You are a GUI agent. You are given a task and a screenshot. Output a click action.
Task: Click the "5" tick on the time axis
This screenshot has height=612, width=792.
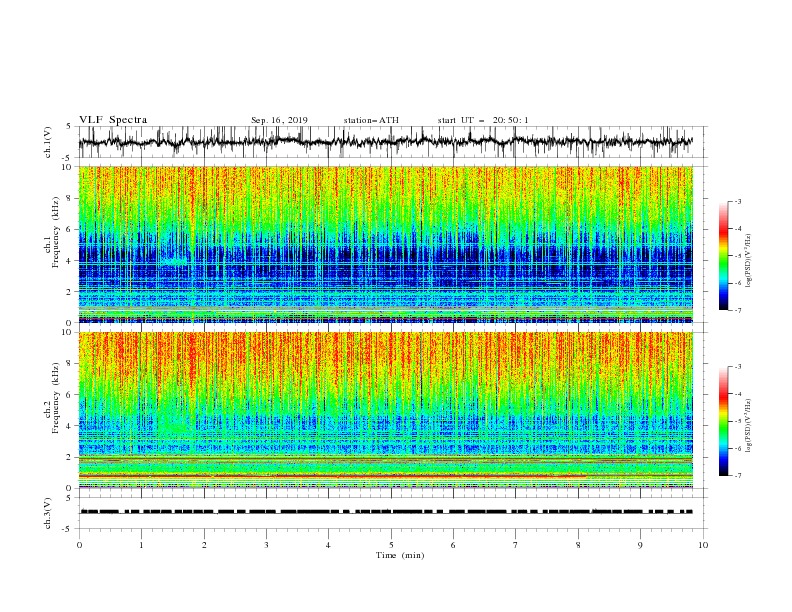tap(391, 545)
